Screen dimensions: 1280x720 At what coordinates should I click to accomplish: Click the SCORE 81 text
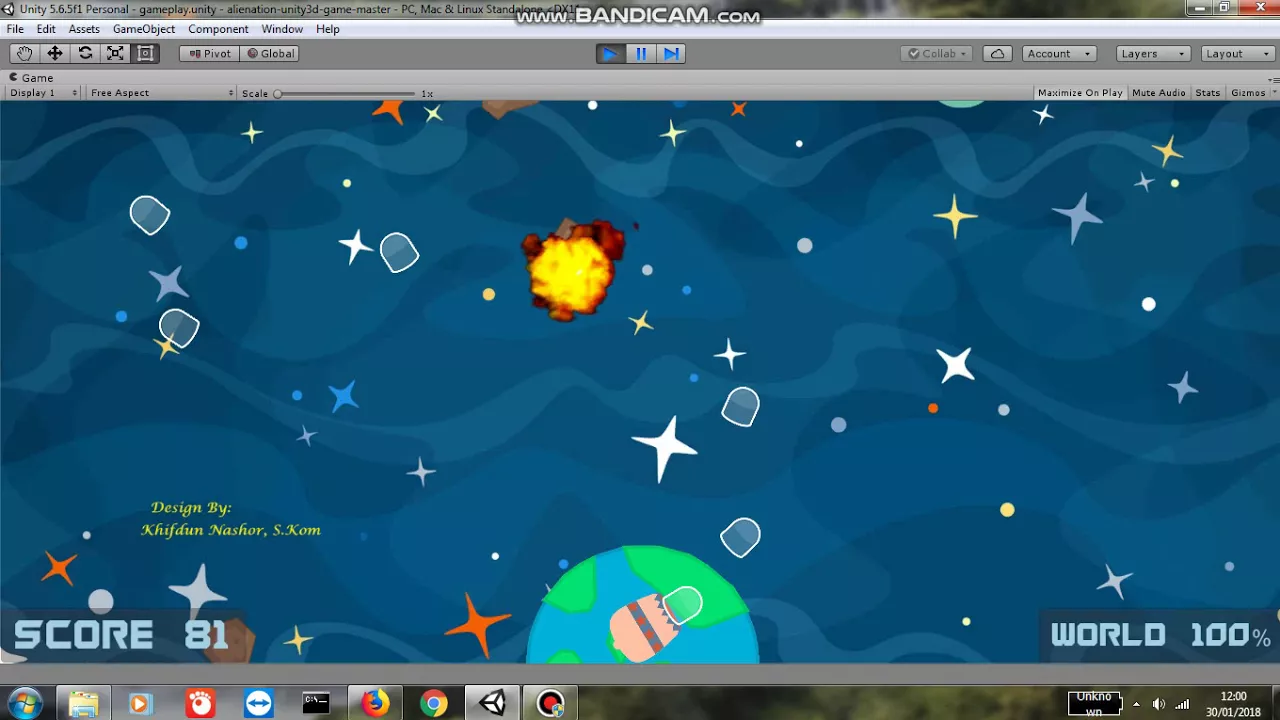[121, 635]
